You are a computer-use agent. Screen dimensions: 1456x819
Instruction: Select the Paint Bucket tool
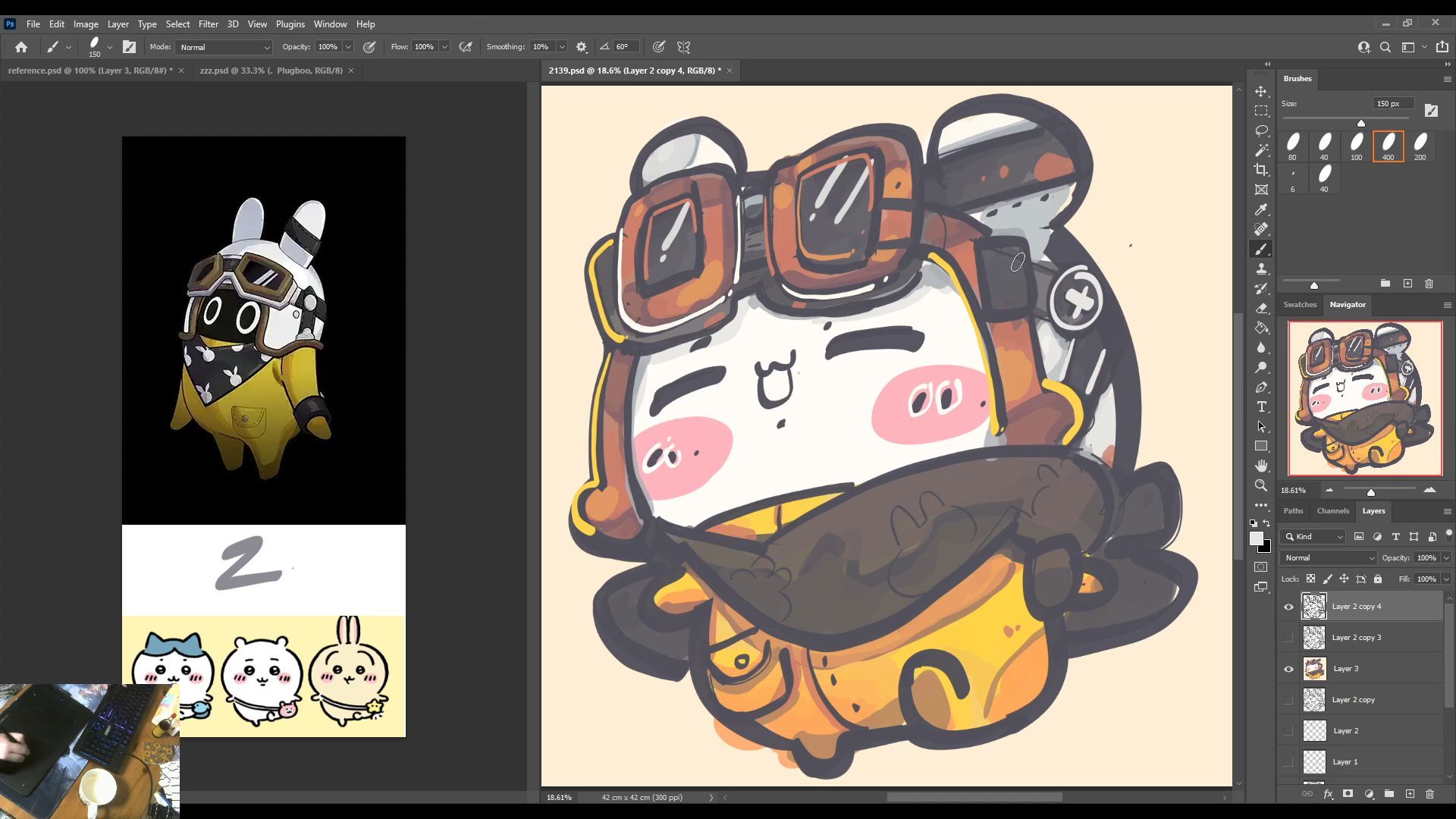point(1261,328)
